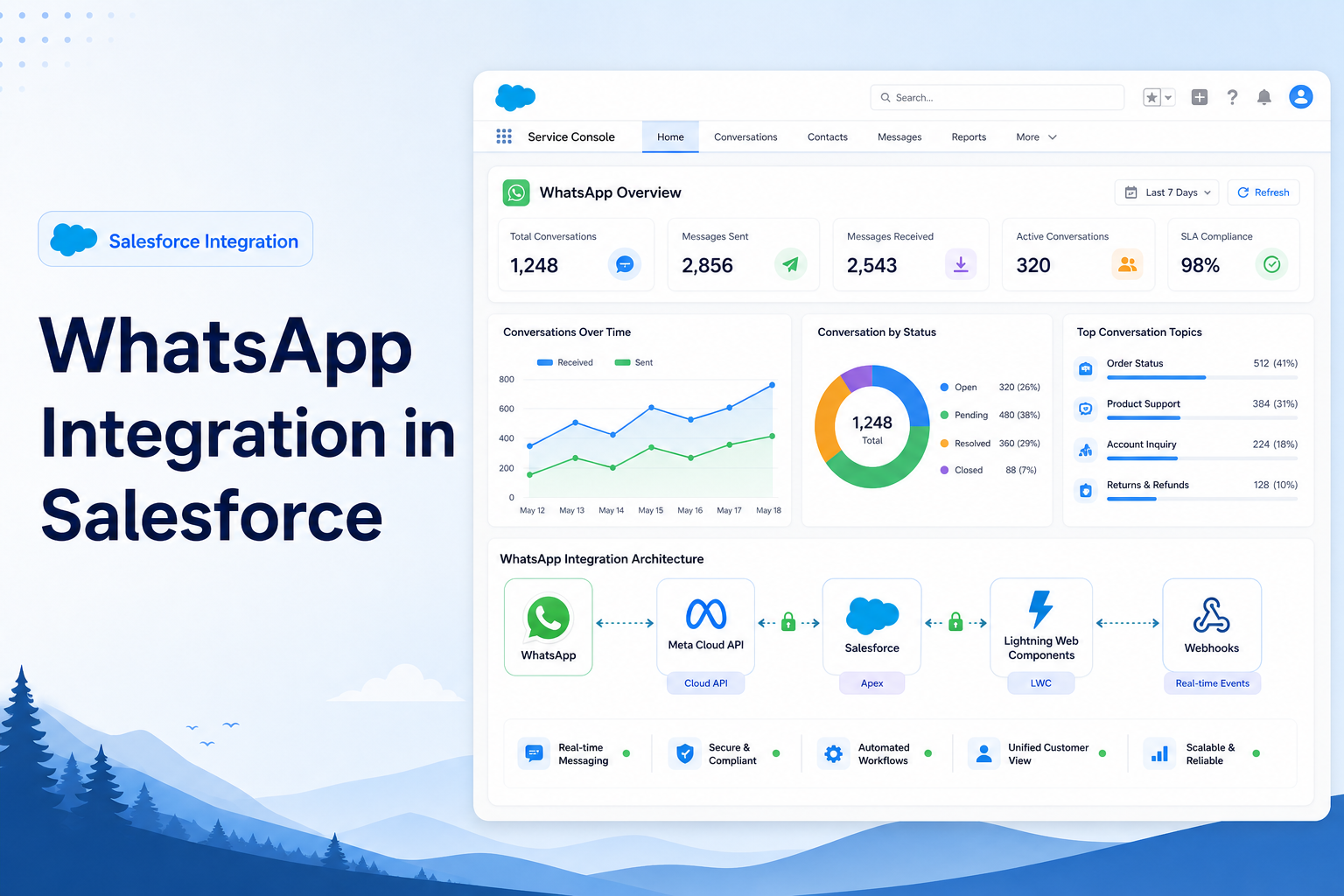Image resolution: width=1344 pixels, height=896 pixels.
Task: Click the WhatsApp Overview green icon
Action: (x=516, y=192)
